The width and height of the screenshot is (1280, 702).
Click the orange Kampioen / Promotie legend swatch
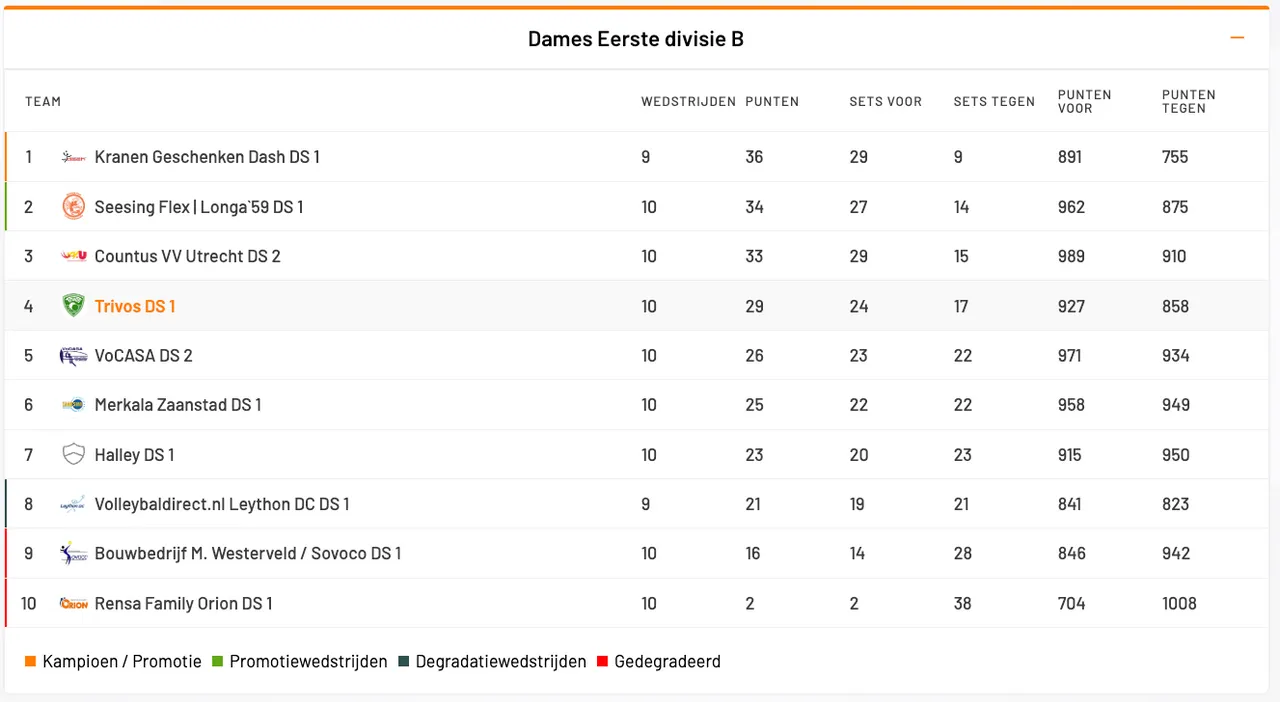click(x=30, y=662)
